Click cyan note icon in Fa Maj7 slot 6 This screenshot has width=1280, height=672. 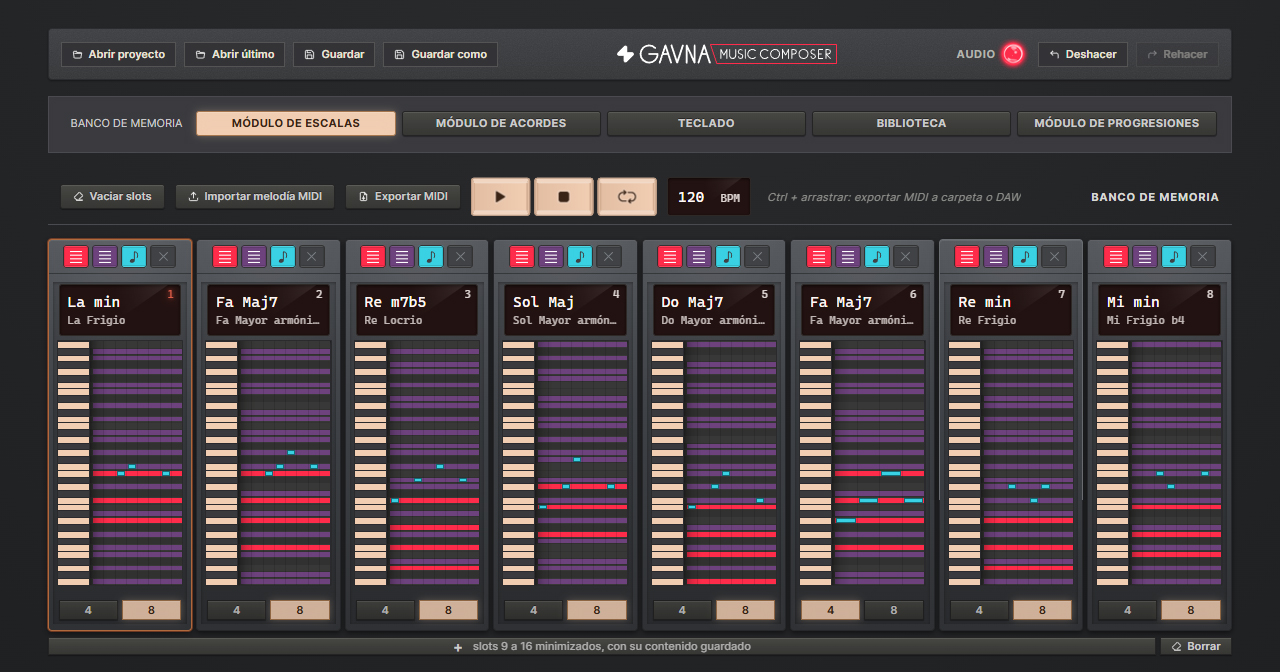877,257
